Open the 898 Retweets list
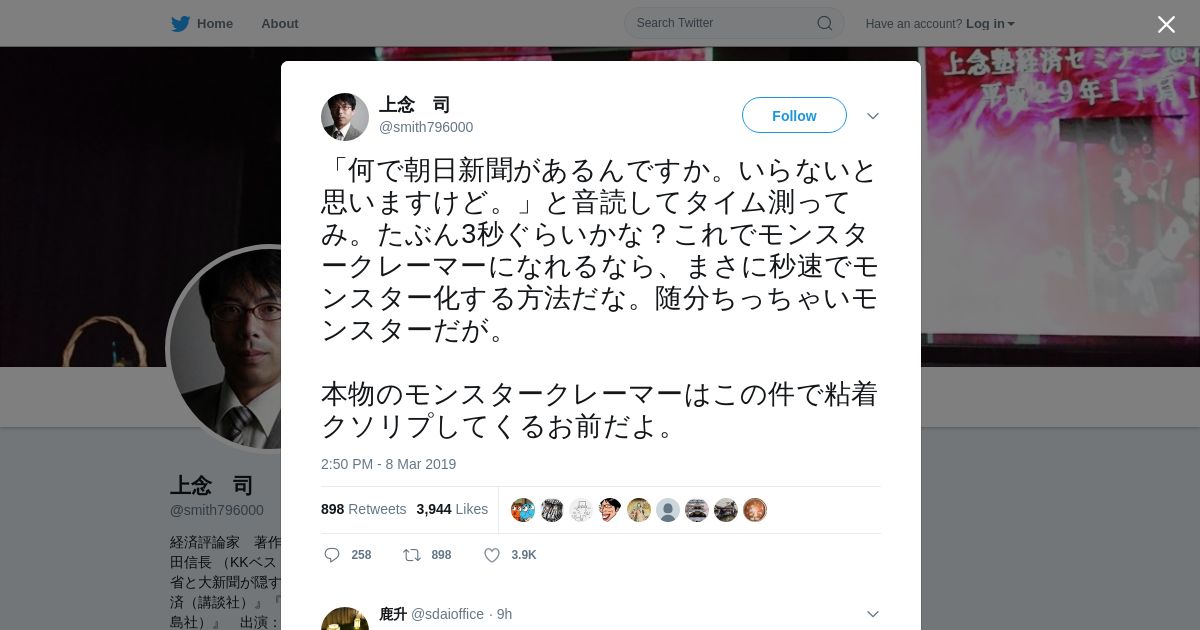The width and height of the screenshot is (1200, 630). pos(363,509)
